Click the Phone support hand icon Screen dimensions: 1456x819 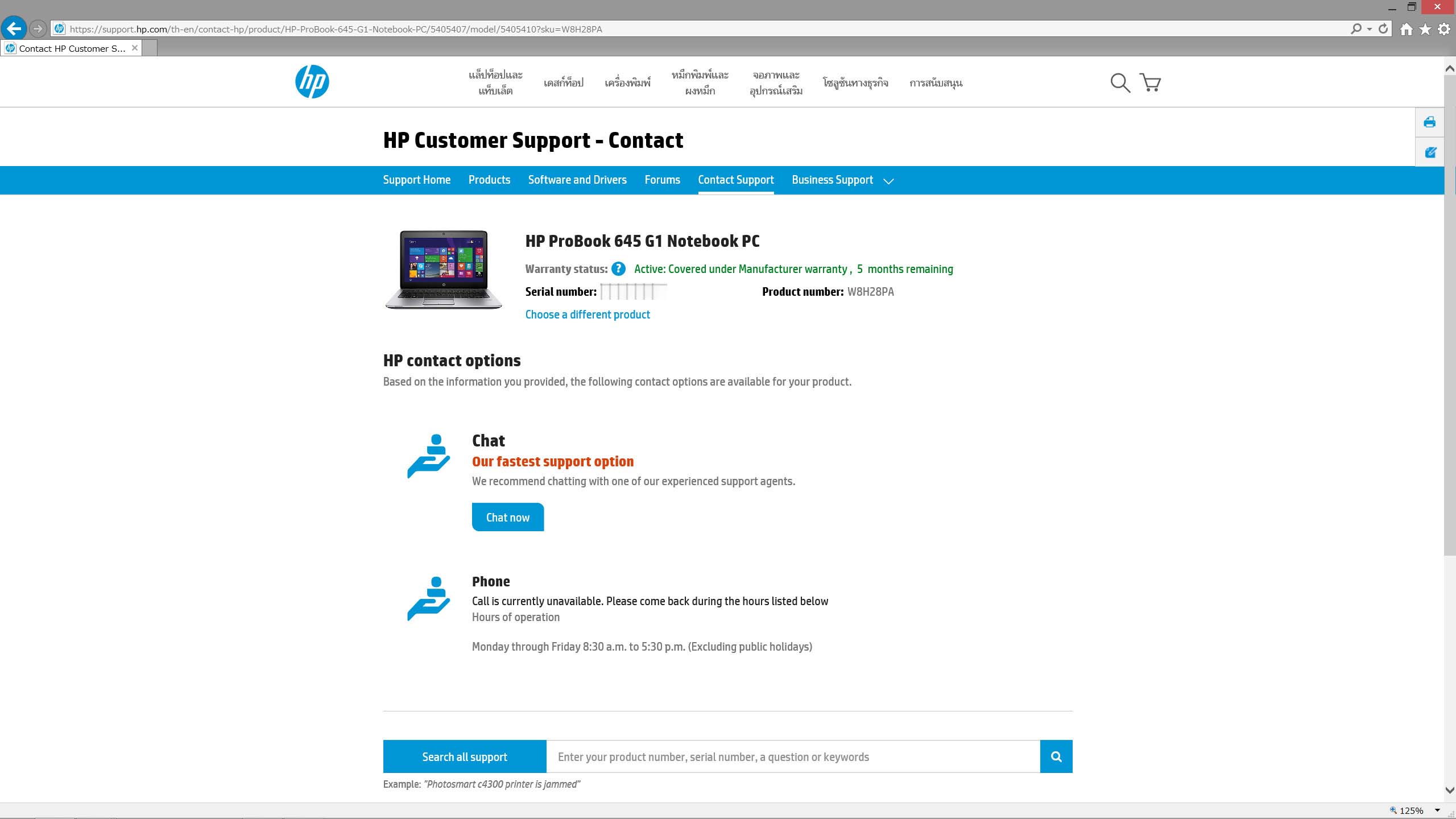point(429,598)
